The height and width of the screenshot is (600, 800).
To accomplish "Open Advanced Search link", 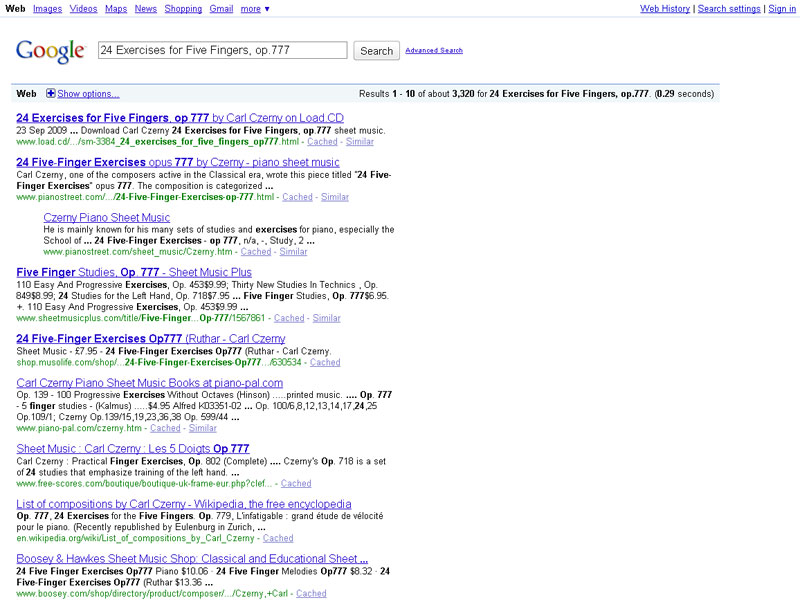I will (434, 51).
